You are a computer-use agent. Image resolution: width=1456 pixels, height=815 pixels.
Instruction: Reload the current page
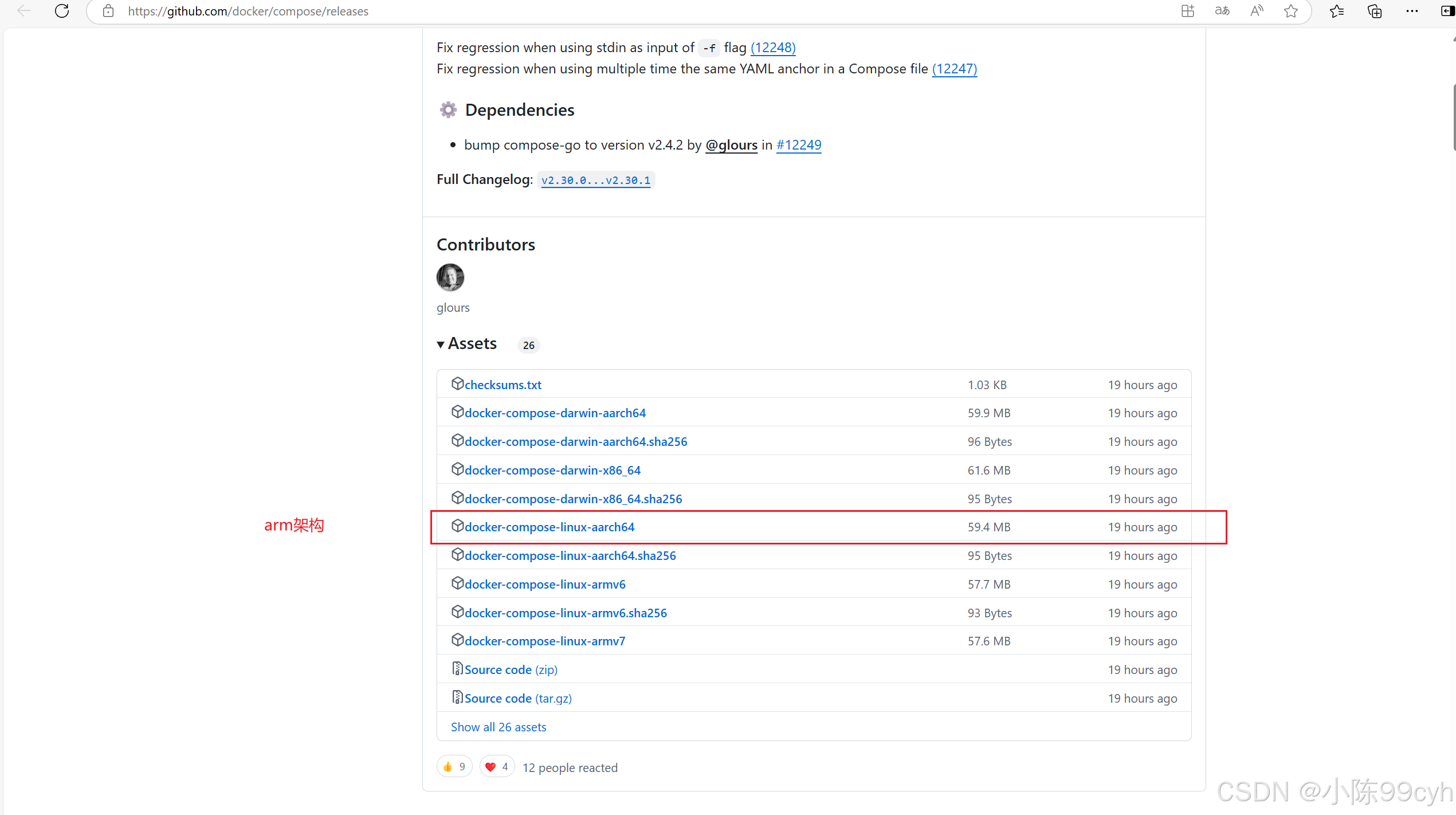coord(62,11)
